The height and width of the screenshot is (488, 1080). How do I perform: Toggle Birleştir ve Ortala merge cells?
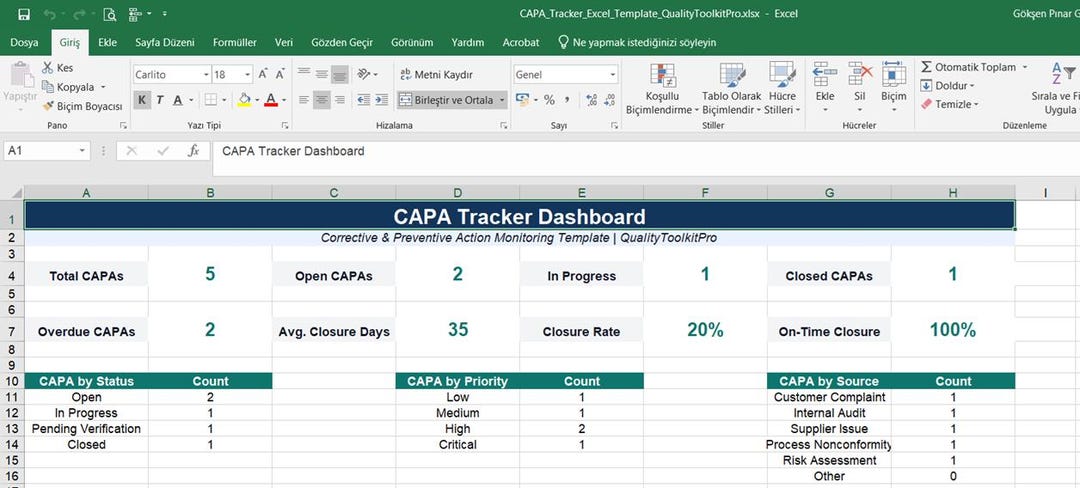(x=446, y=100)
